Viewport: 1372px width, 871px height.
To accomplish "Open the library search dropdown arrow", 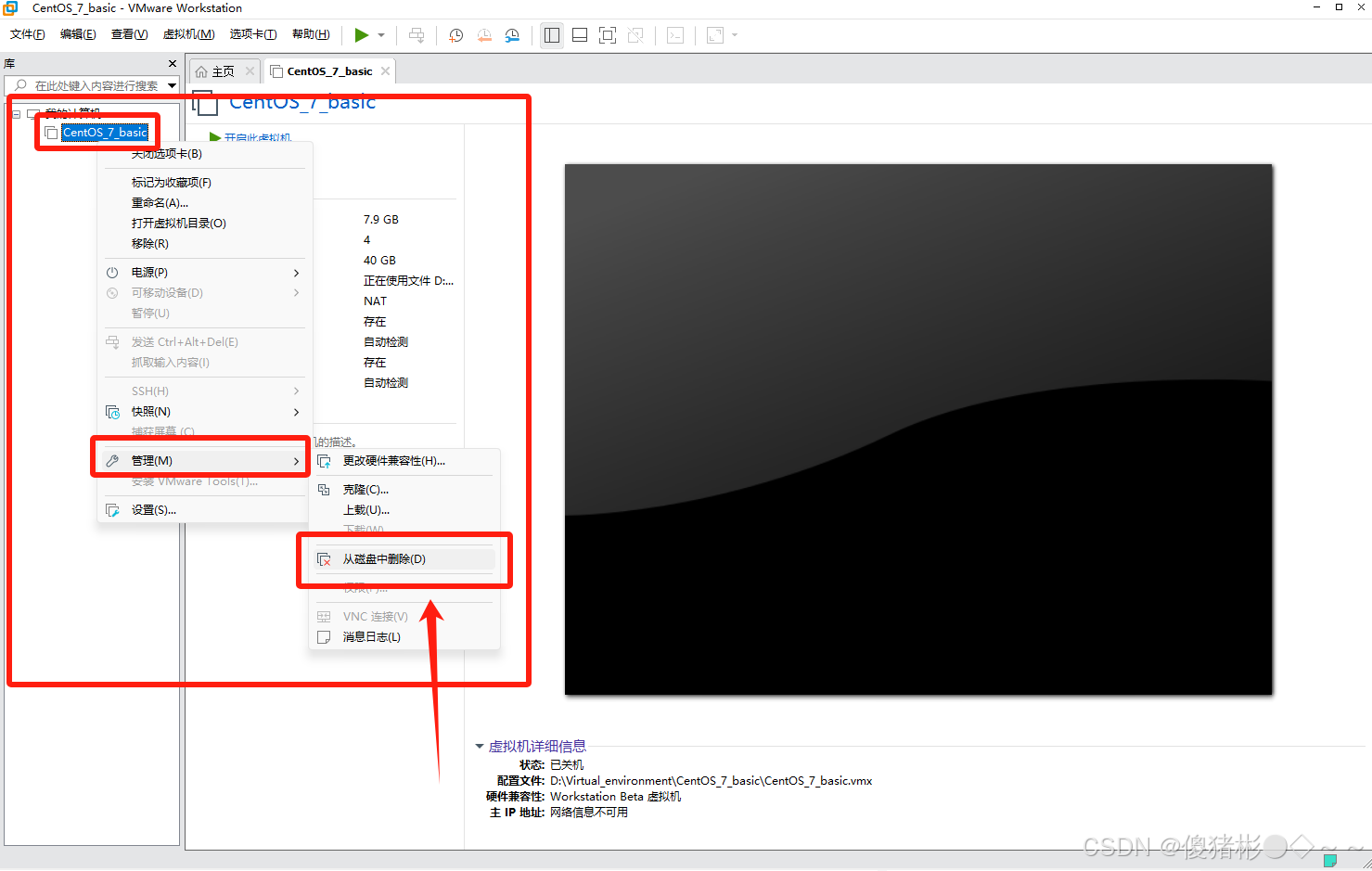I will pos(173,85).
